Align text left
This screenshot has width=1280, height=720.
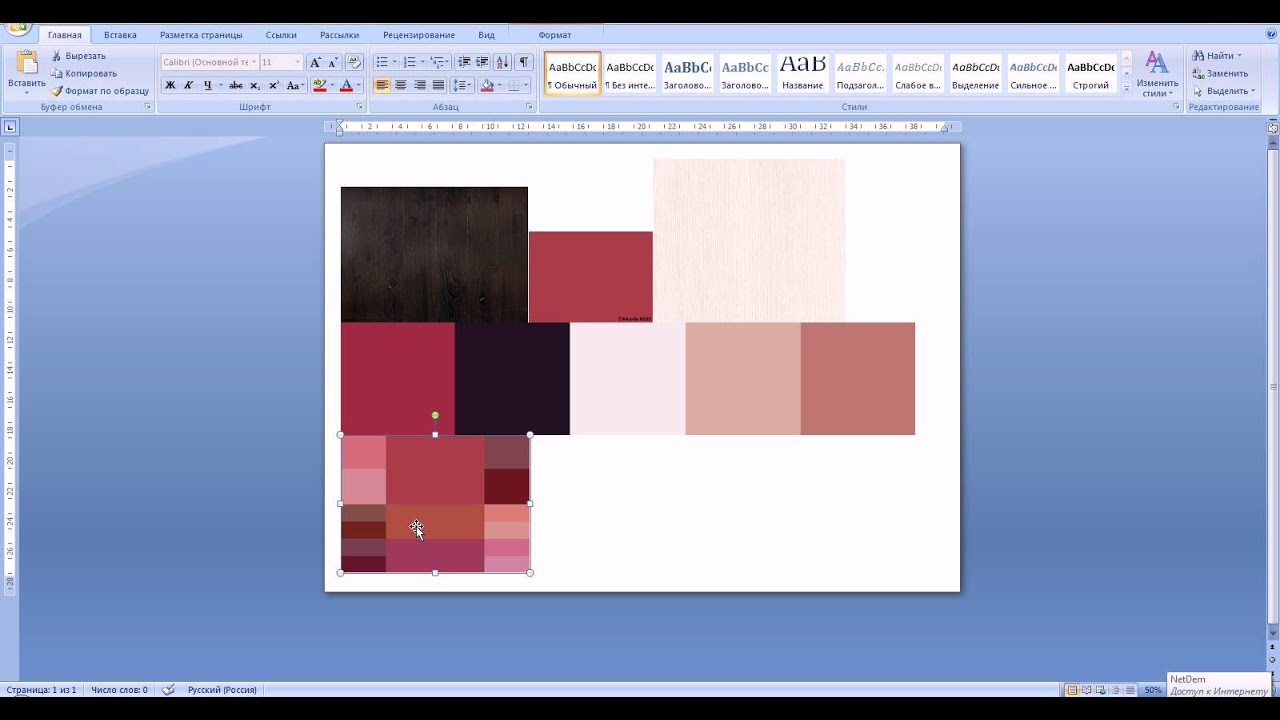(382, 86)
